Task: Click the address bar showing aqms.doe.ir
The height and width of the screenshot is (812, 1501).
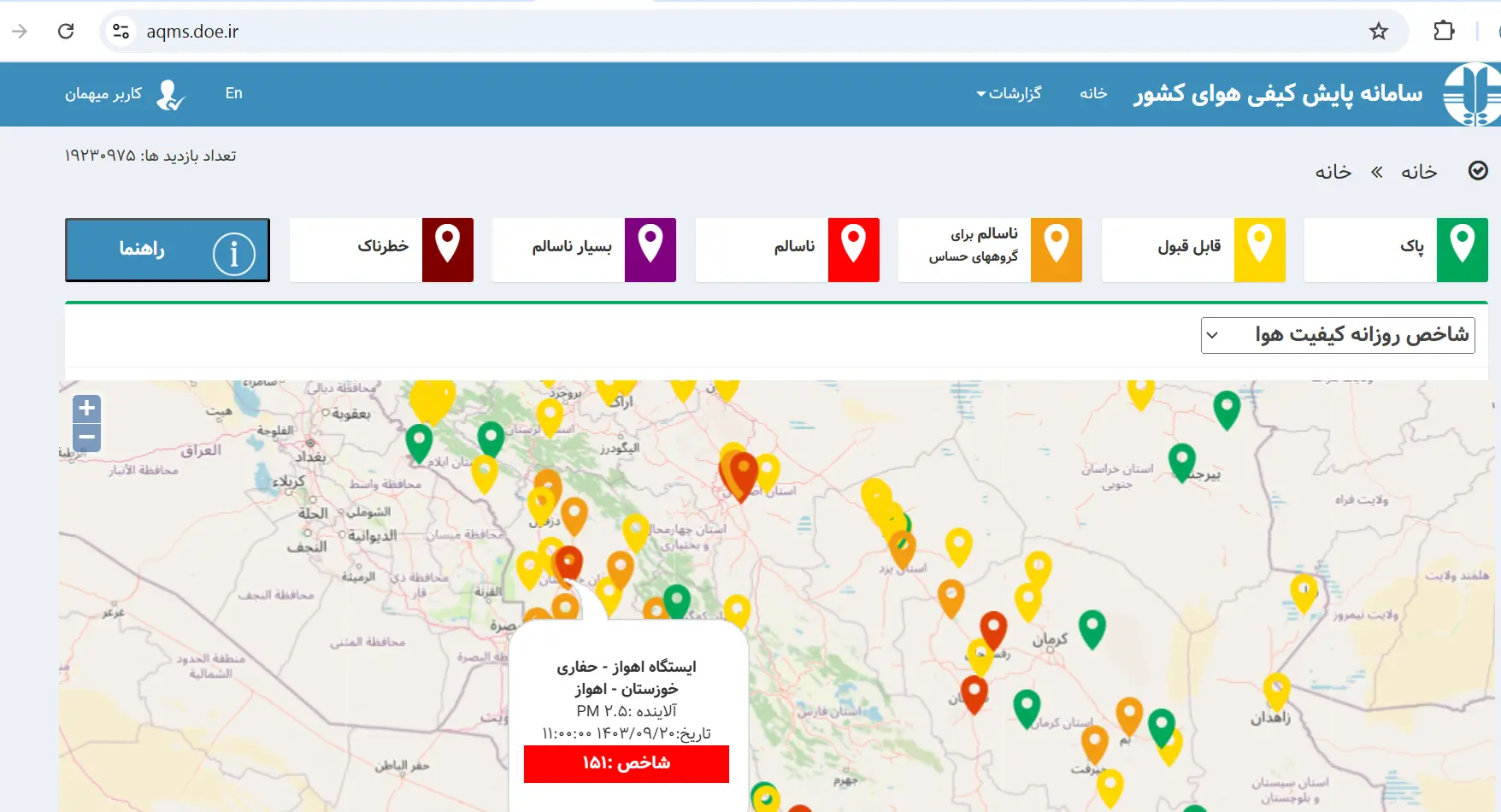Action: coord(752,32)
